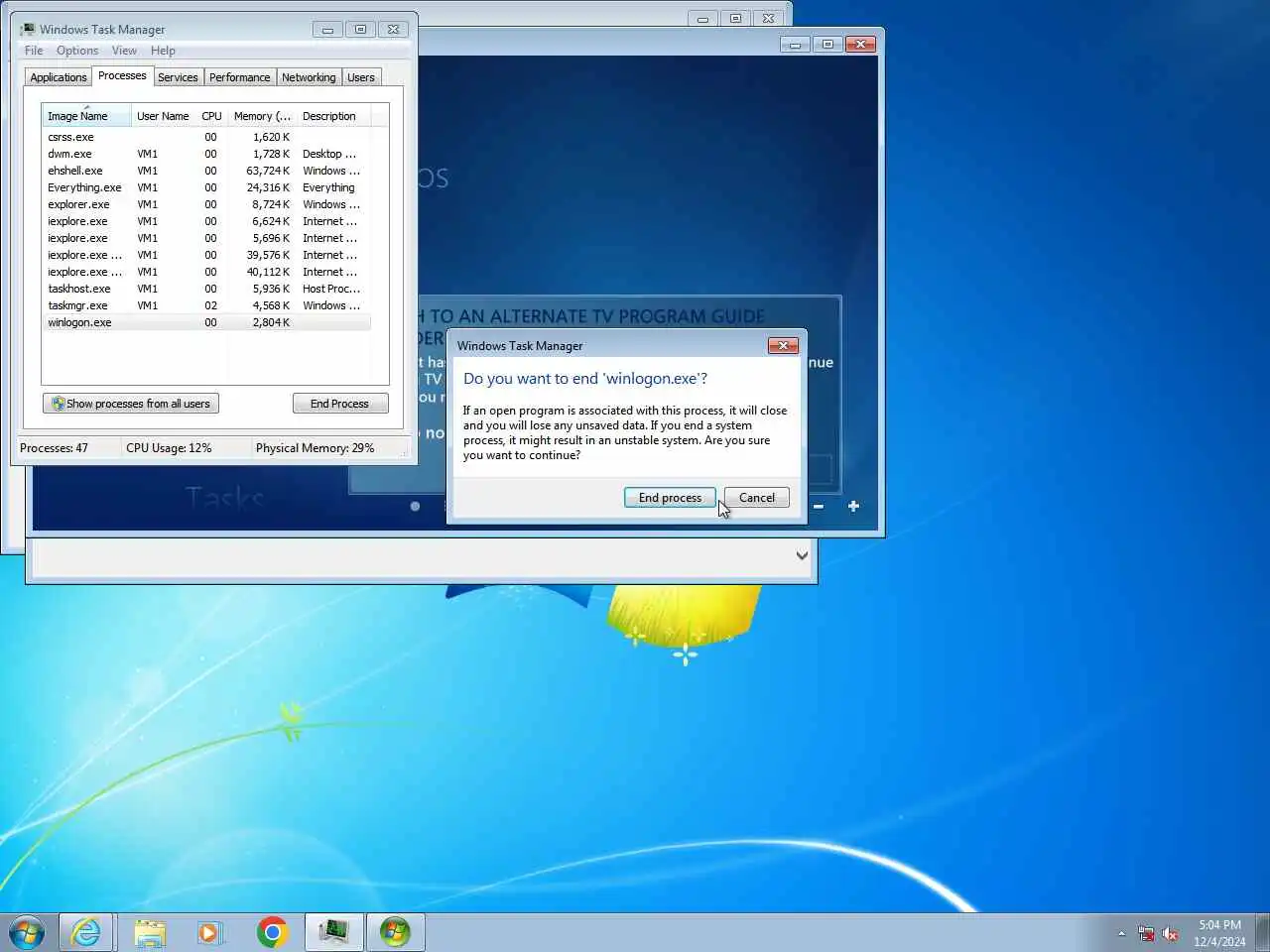Switch to Task Manager taskbar icon
This screenshot has height=952, width=1270.
334,932
